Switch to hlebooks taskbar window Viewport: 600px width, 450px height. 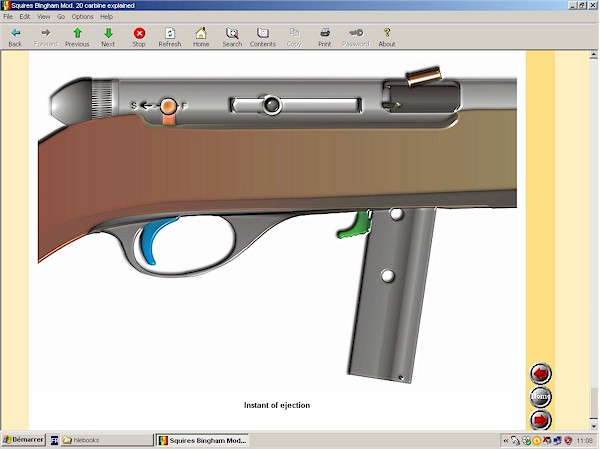tap(106, 440)
